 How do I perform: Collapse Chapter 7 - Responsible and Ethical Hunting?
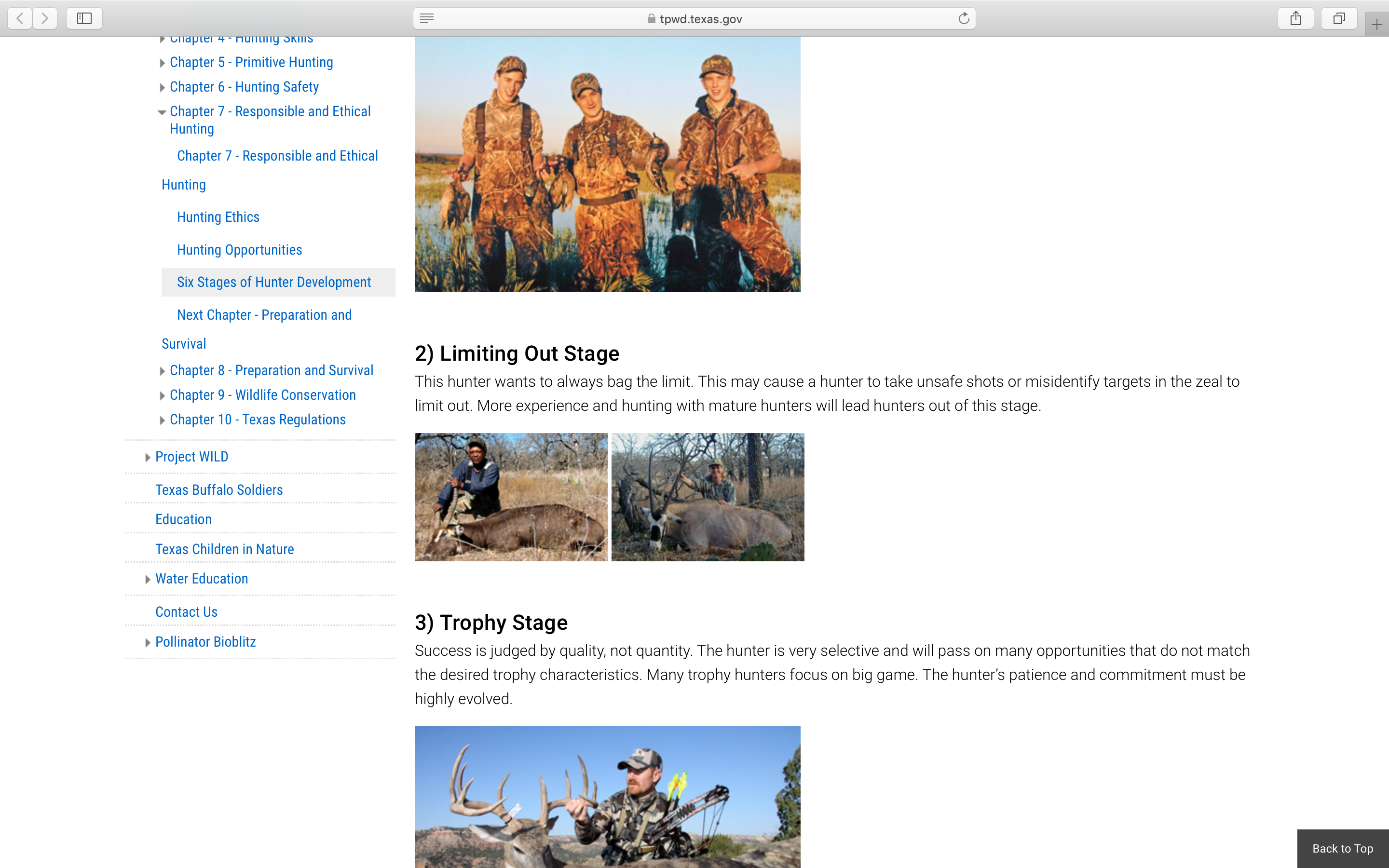tap(162, 112)
